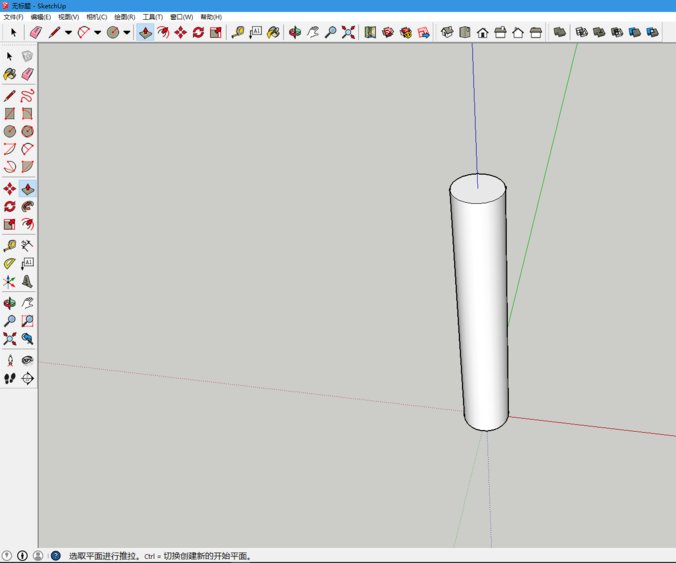Screen dimensions: 676x563
Task: Click Zoom Extents in top toolbar
Action: (348, 32)
